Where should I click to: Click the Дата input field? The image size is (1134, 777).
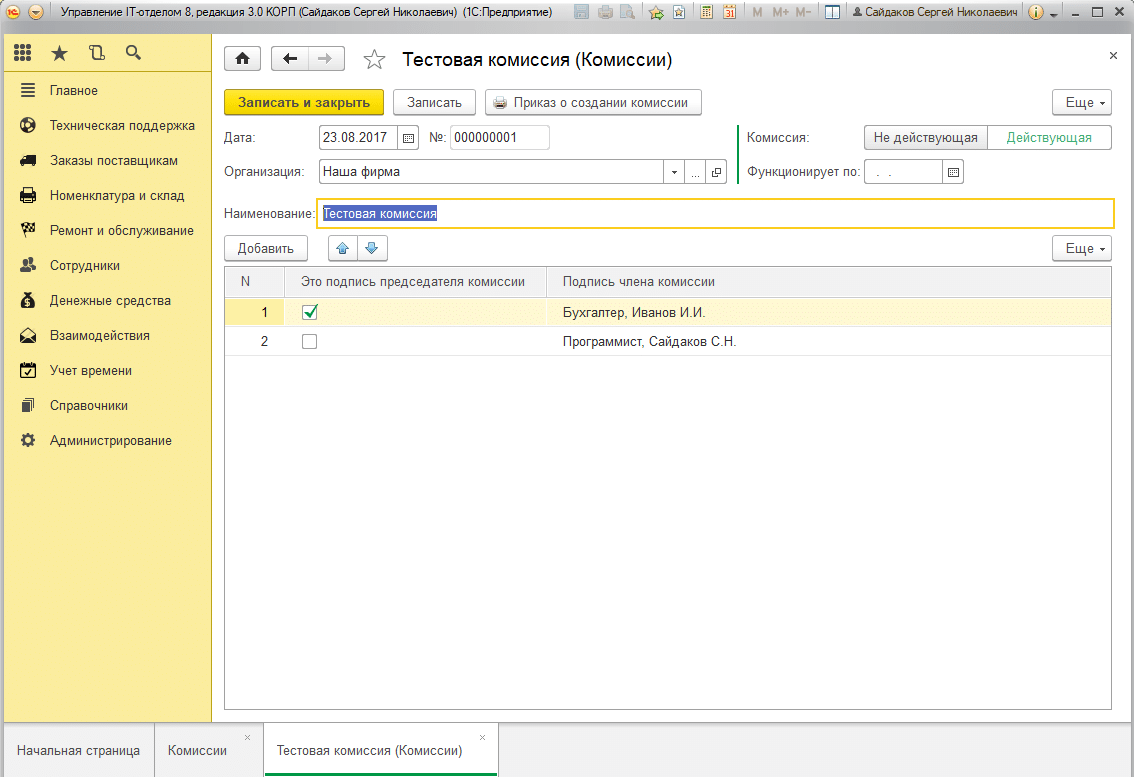point(359,137)
